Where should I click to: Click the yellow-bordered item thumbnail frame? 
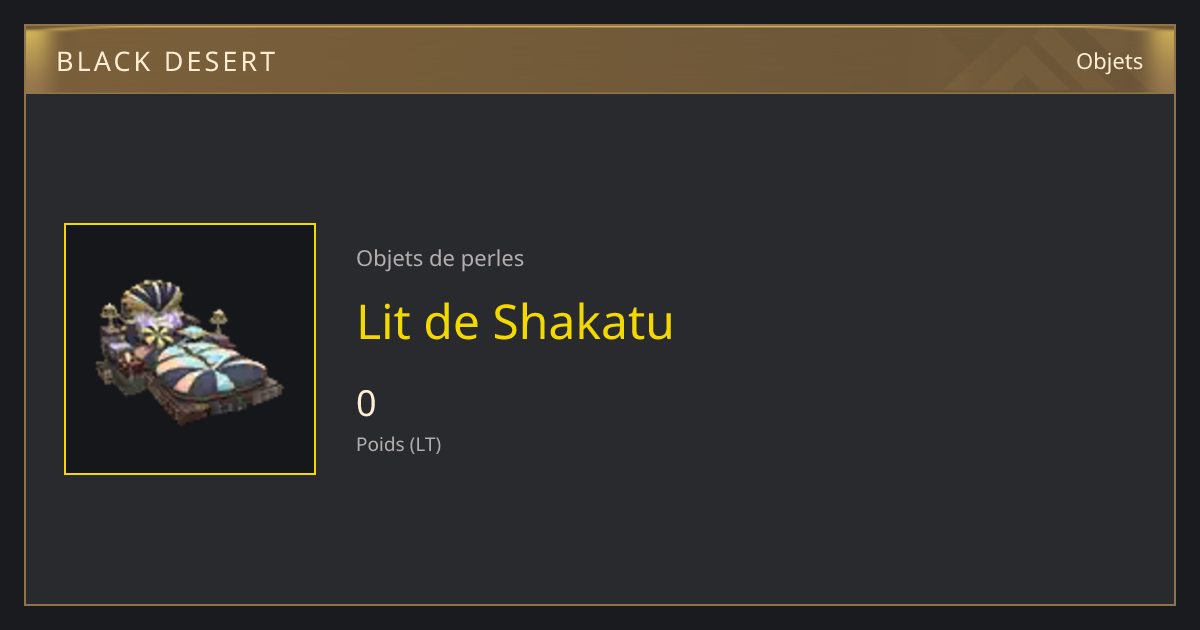(190, 349)
